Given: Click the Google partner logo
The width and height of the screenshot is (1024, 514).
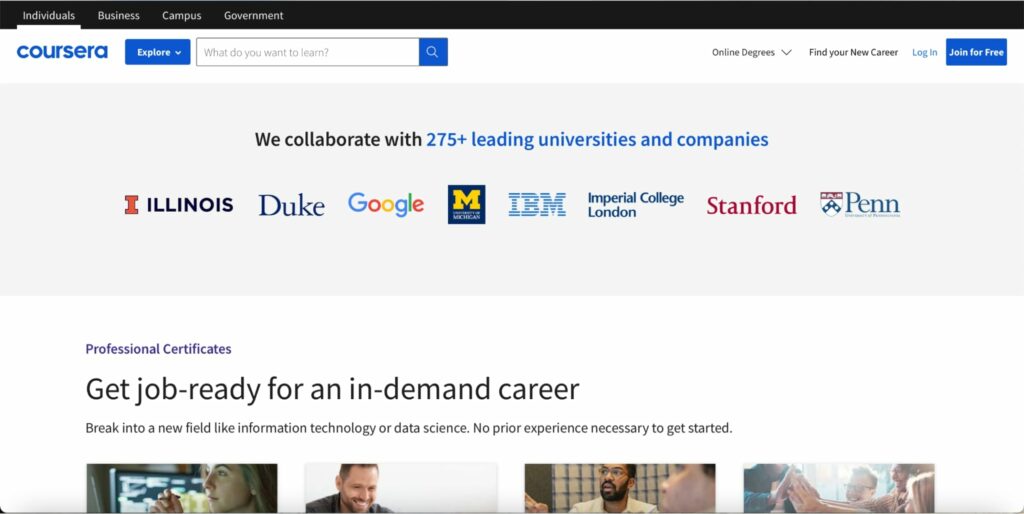Looking at the screenshot, I should (x=386, y=204).
